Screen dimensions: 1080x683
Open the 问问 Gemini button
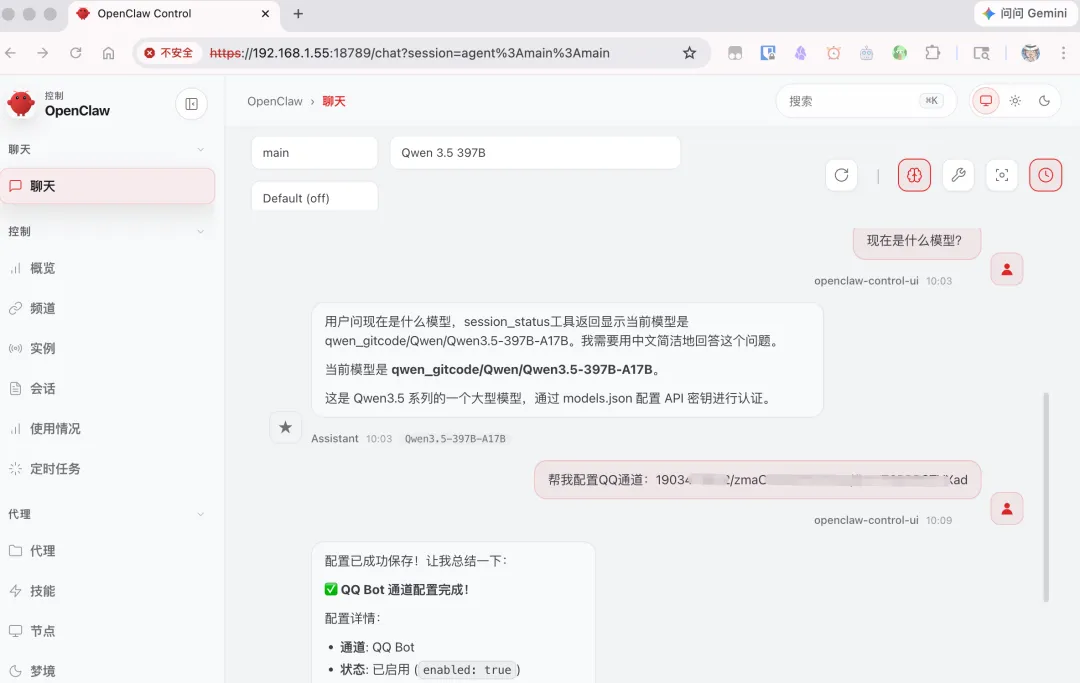(1025, 14)
